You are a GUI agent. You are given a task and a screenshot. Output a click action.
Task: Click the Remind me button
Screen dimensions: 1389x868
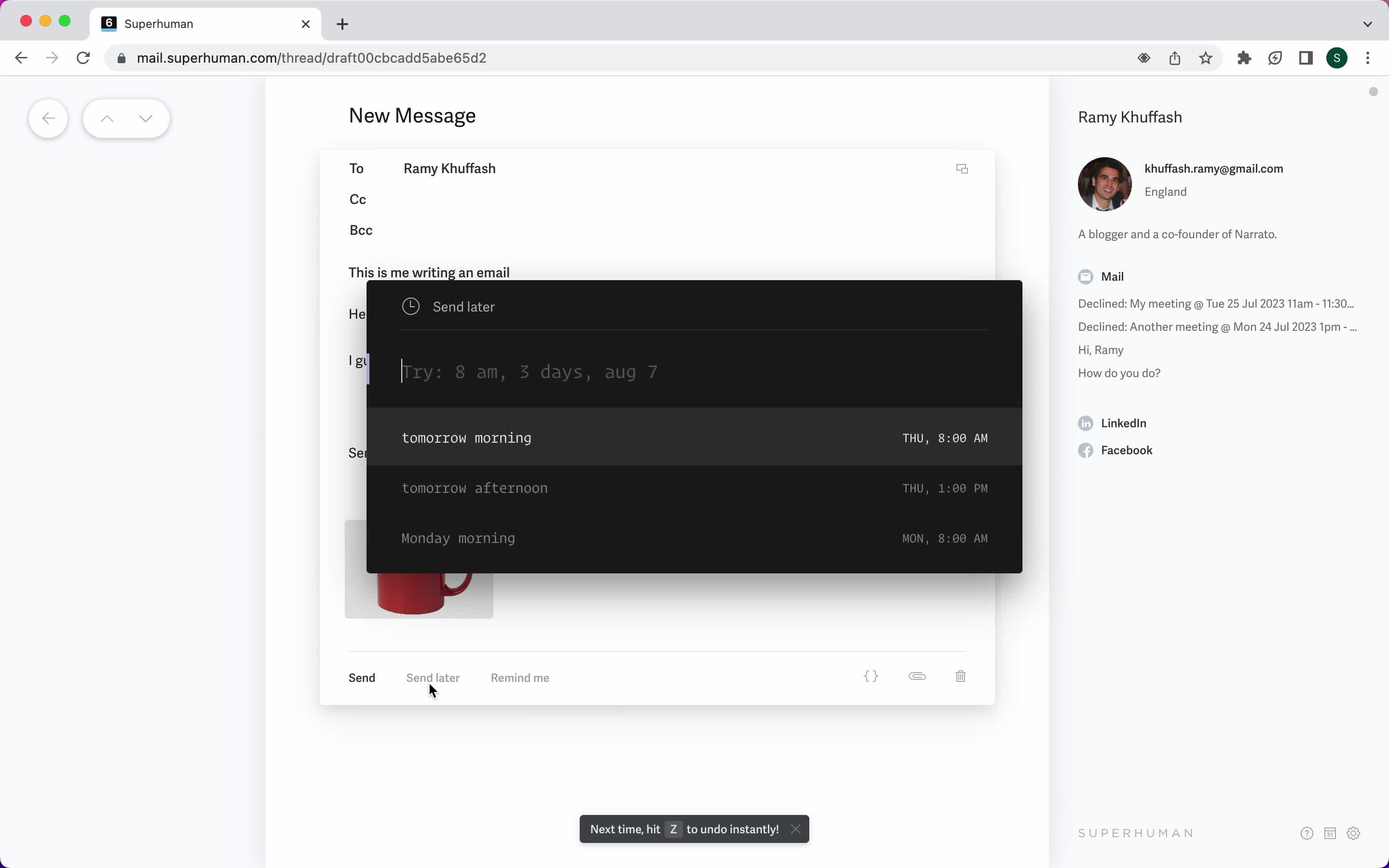click(520, 677)
